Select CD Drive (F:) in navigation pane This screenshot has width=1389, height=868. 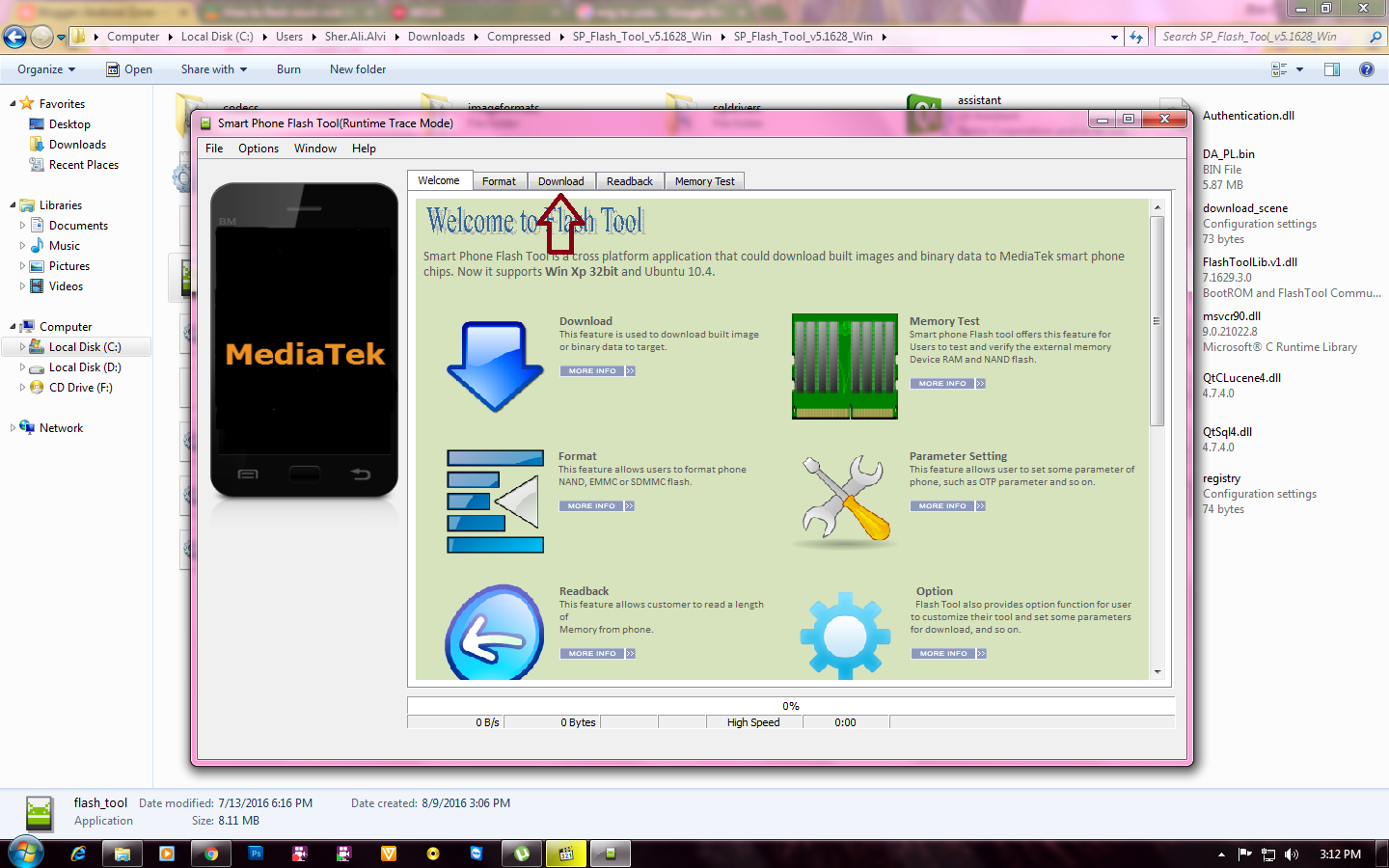point(80,388)
